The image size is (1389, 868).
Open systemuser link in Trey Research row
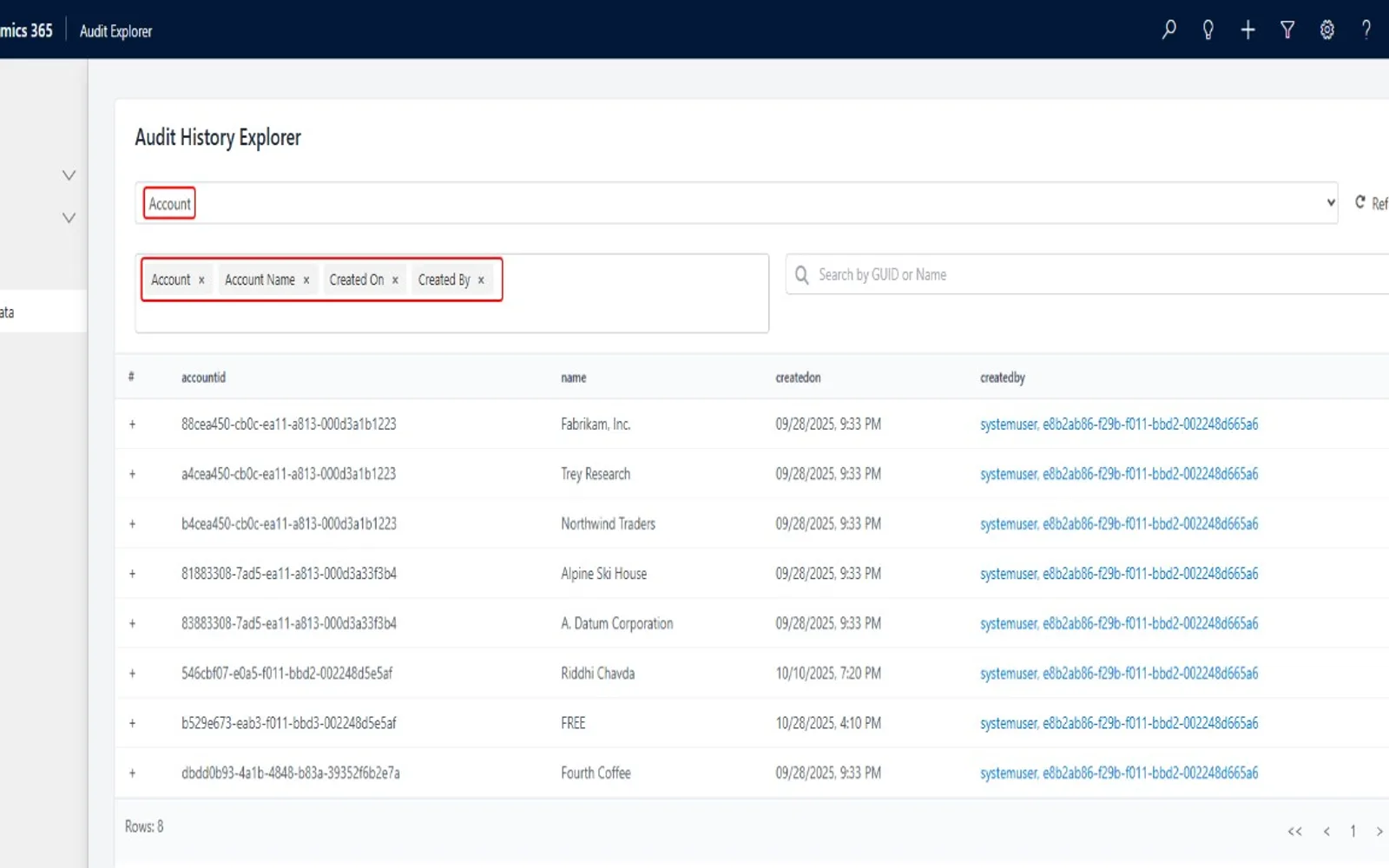click(x=1119, y=474)
